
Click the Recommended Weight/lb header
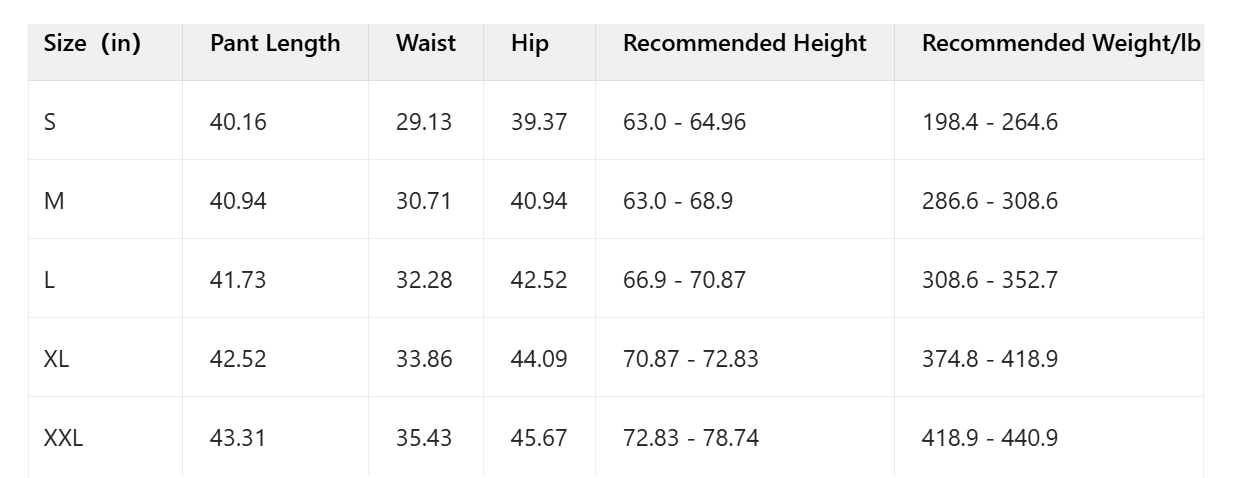pyautogui.click(x=1061, y=44)
